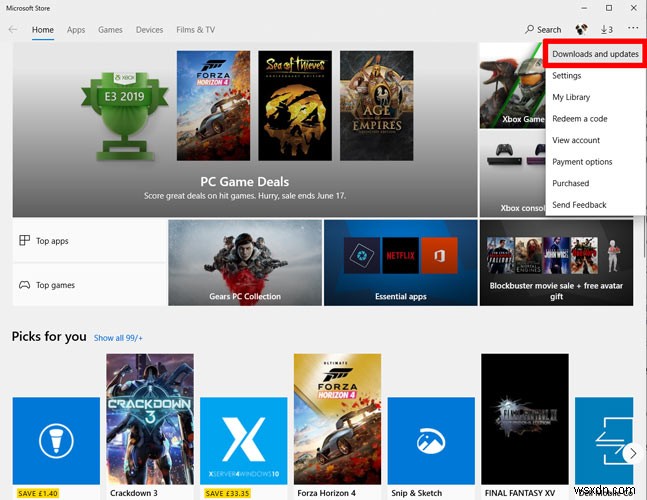The height and width of the screenshot is (500, 647).
Task: Click the Picks for you heading
Action: [x=49, y=337]
